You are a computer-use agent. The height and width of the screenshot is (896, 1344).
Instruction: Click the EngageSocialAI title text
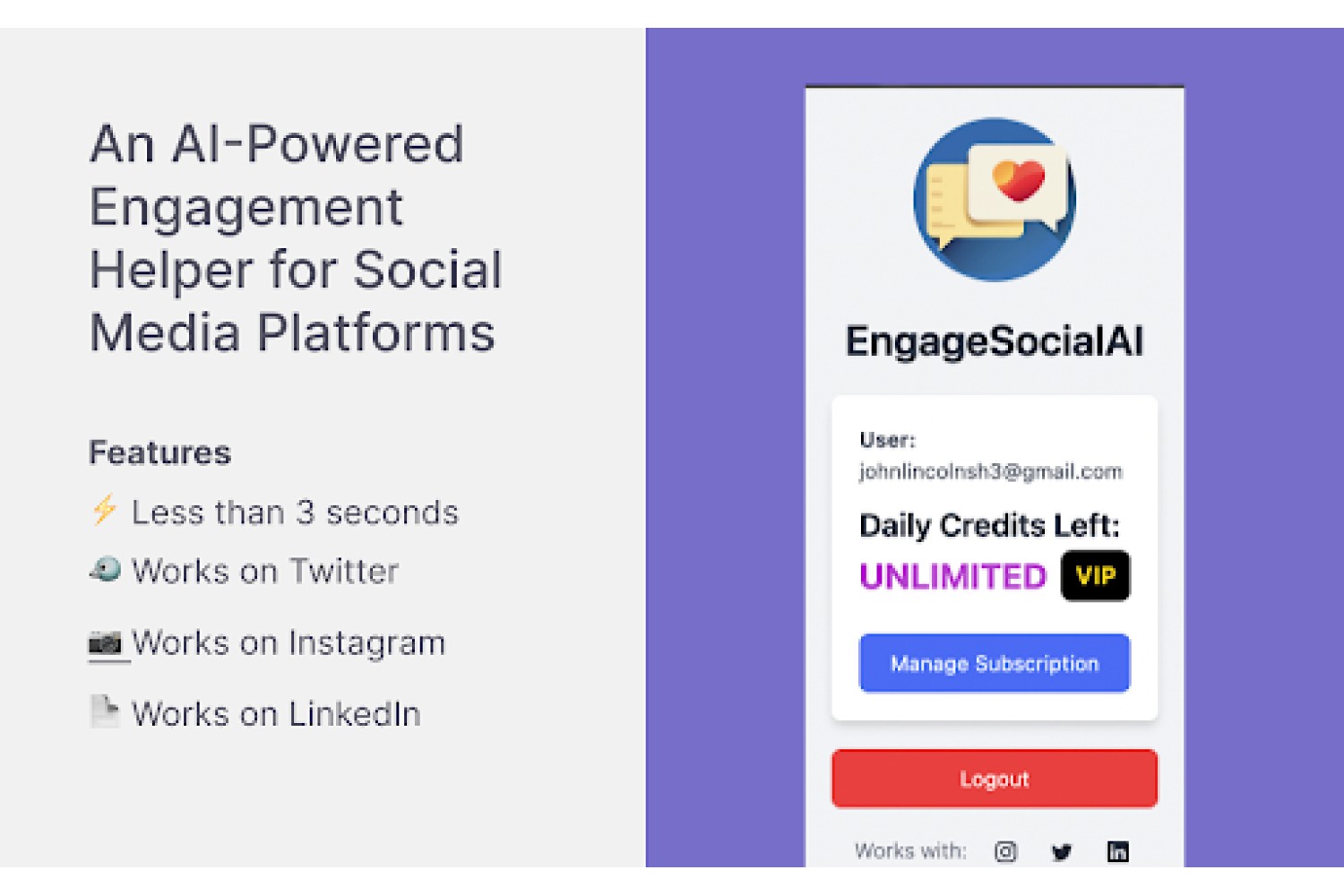[995, 341]
